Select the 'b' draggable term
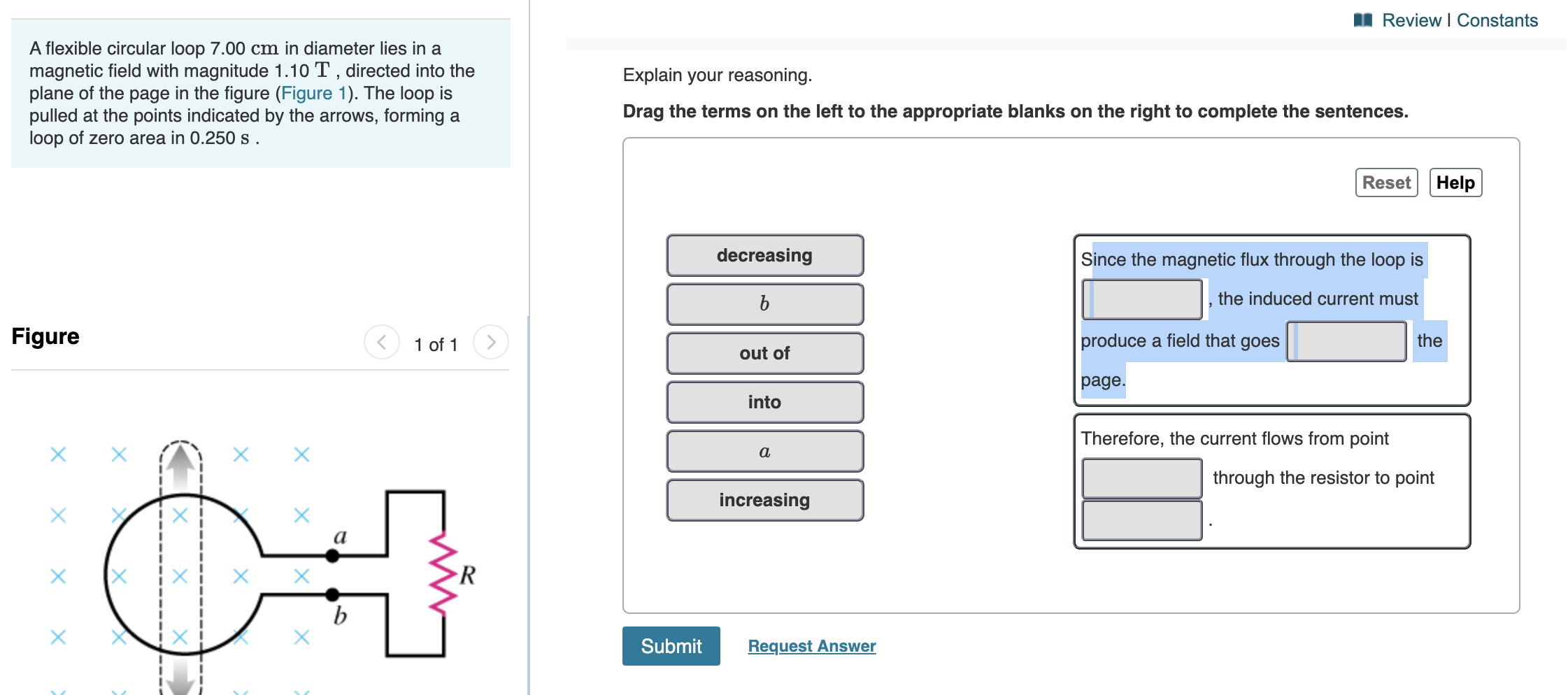 pos(764,304)
